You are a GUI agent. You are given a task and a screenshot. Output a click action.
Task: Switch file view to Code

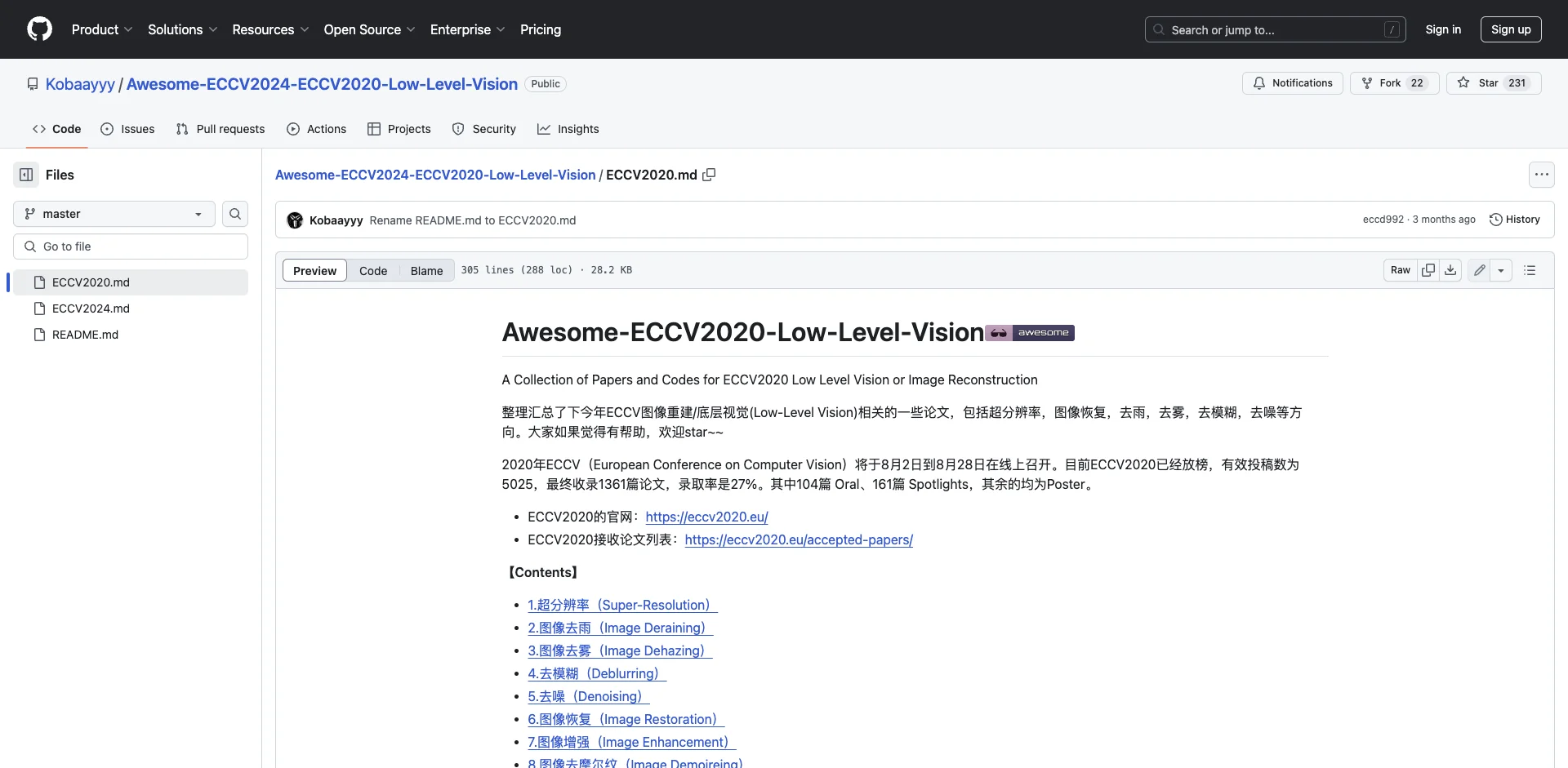(x=373, y=270)
